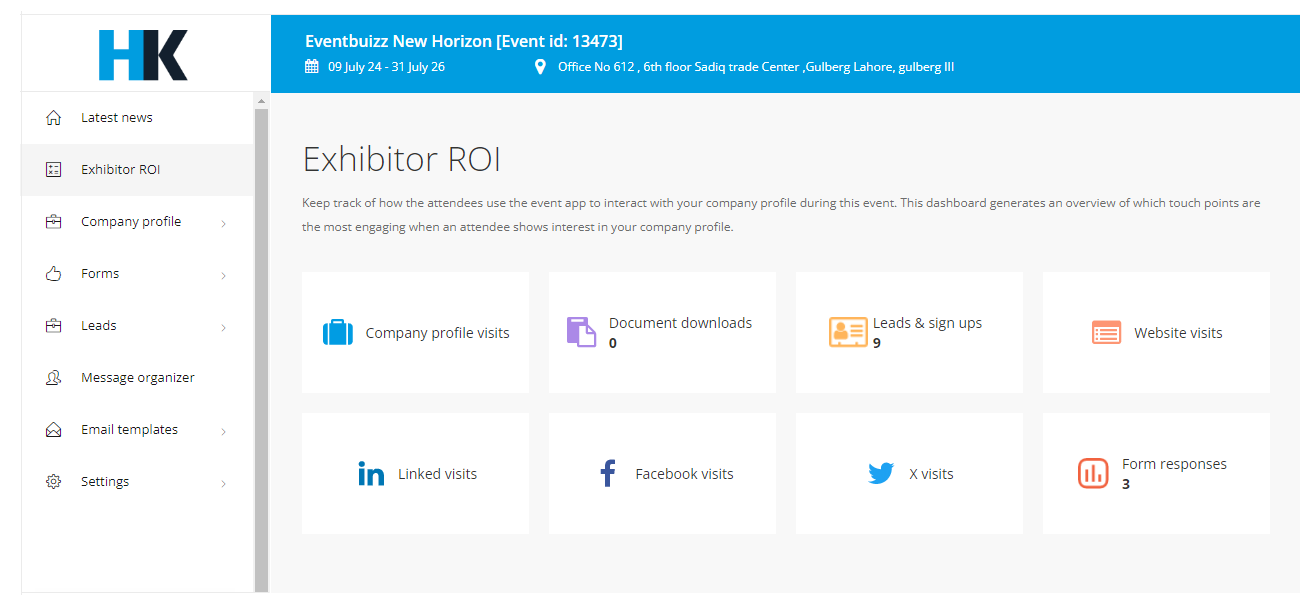
Task: Click the Website visits card icon
Action: (x=1106, y=333)
